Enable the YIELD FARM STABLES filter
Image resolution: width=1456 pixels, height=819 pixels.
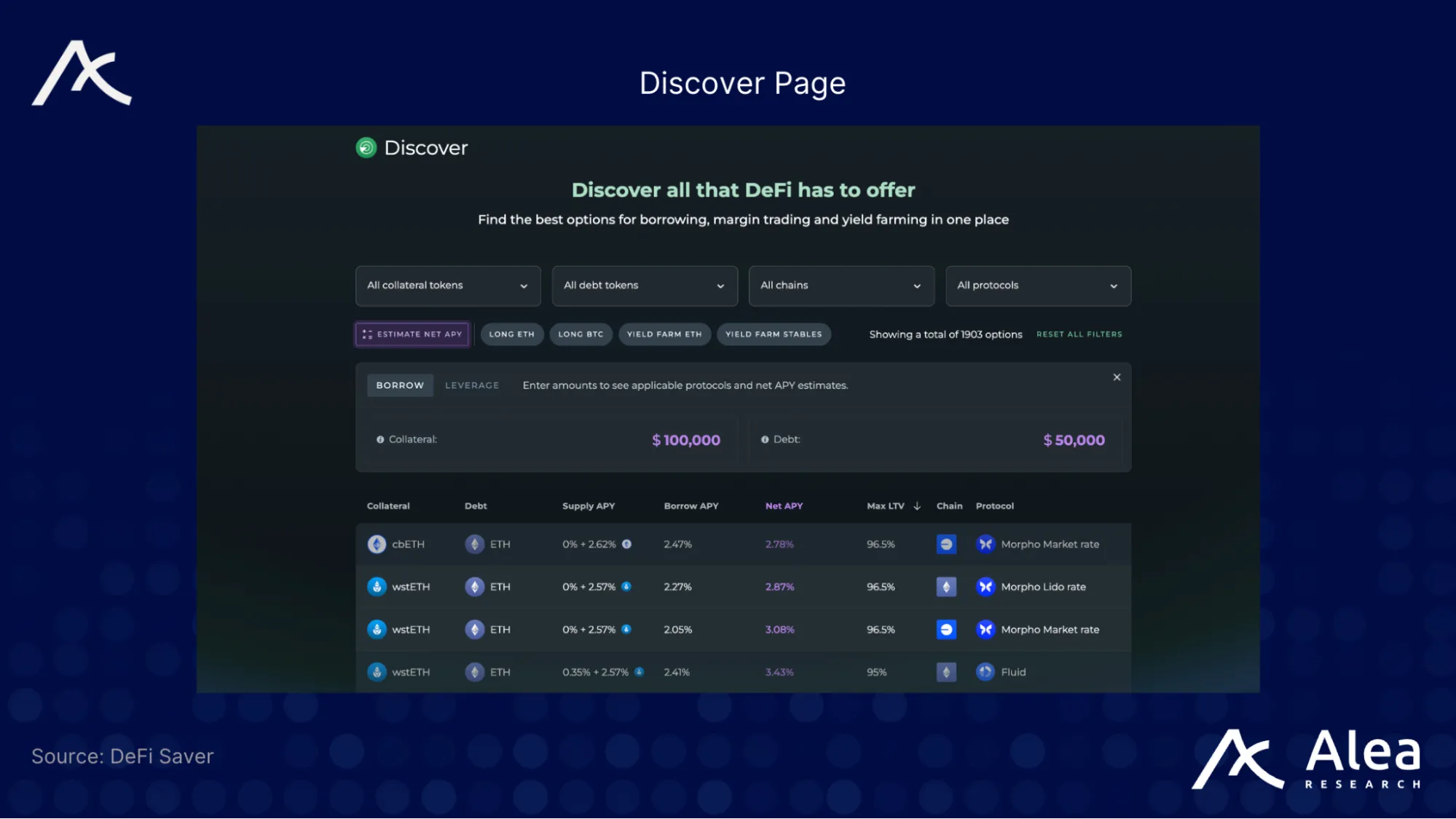click(x=774, y=334)
